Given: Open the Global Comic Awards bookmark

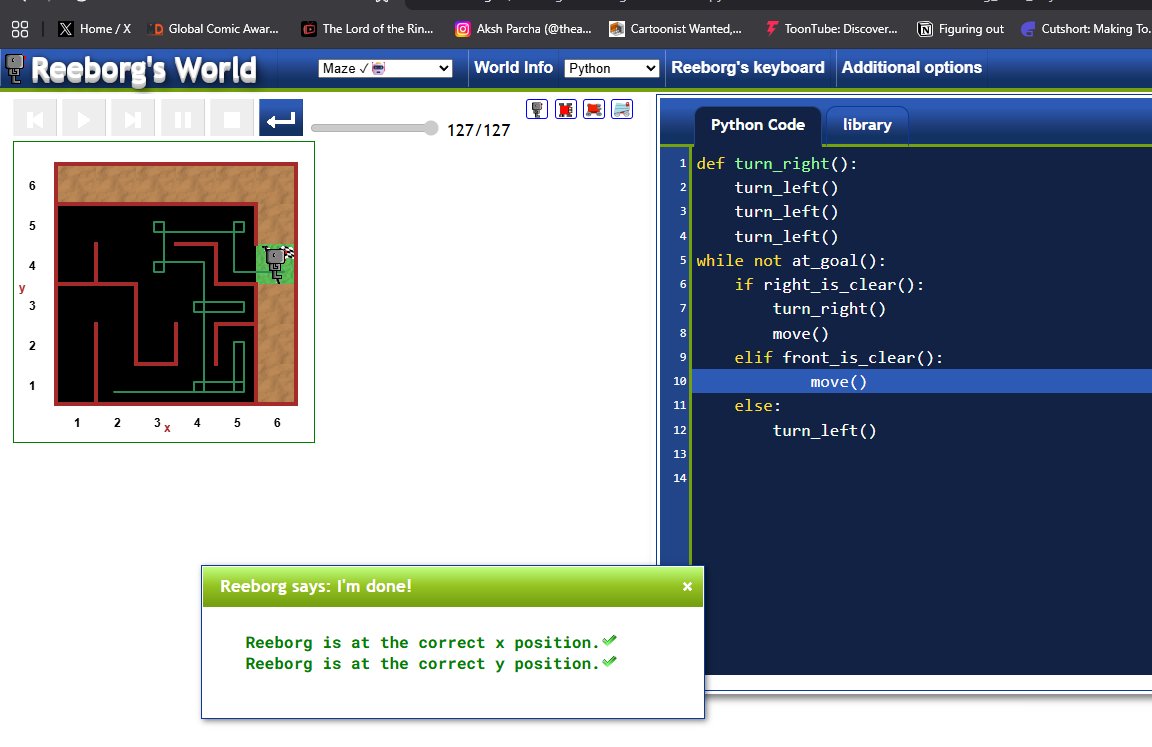Looking at the screenshot, I should (213, 29).
